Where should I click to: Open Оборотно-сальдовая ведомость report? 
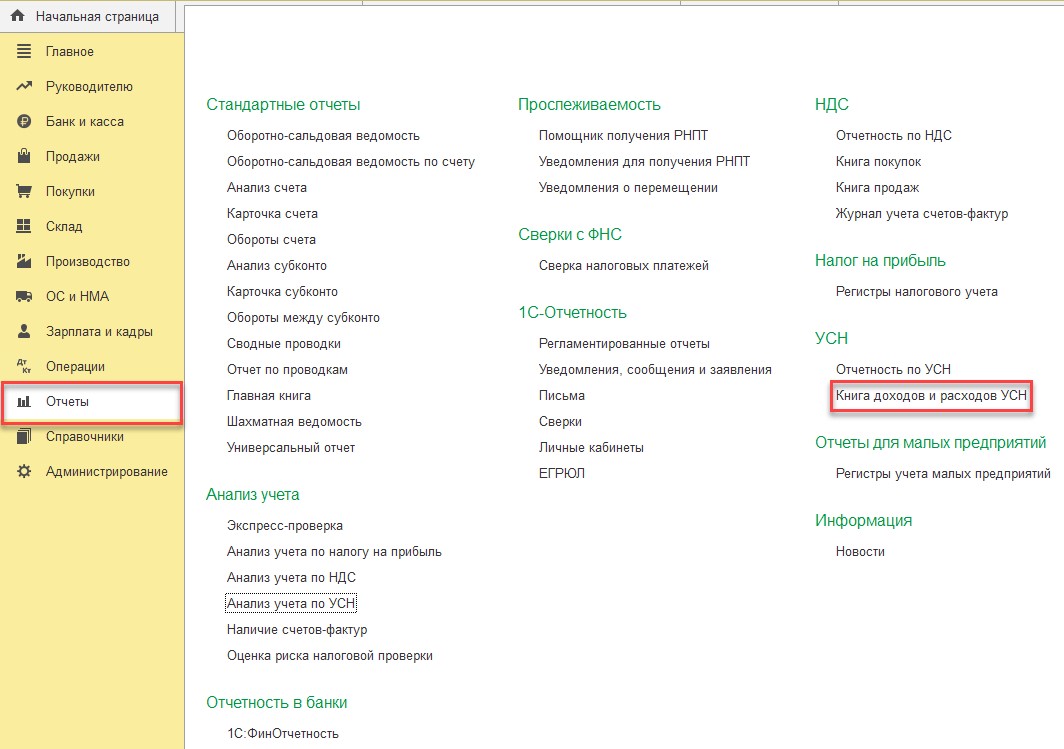pyautogui.click(x=323, y=136)
